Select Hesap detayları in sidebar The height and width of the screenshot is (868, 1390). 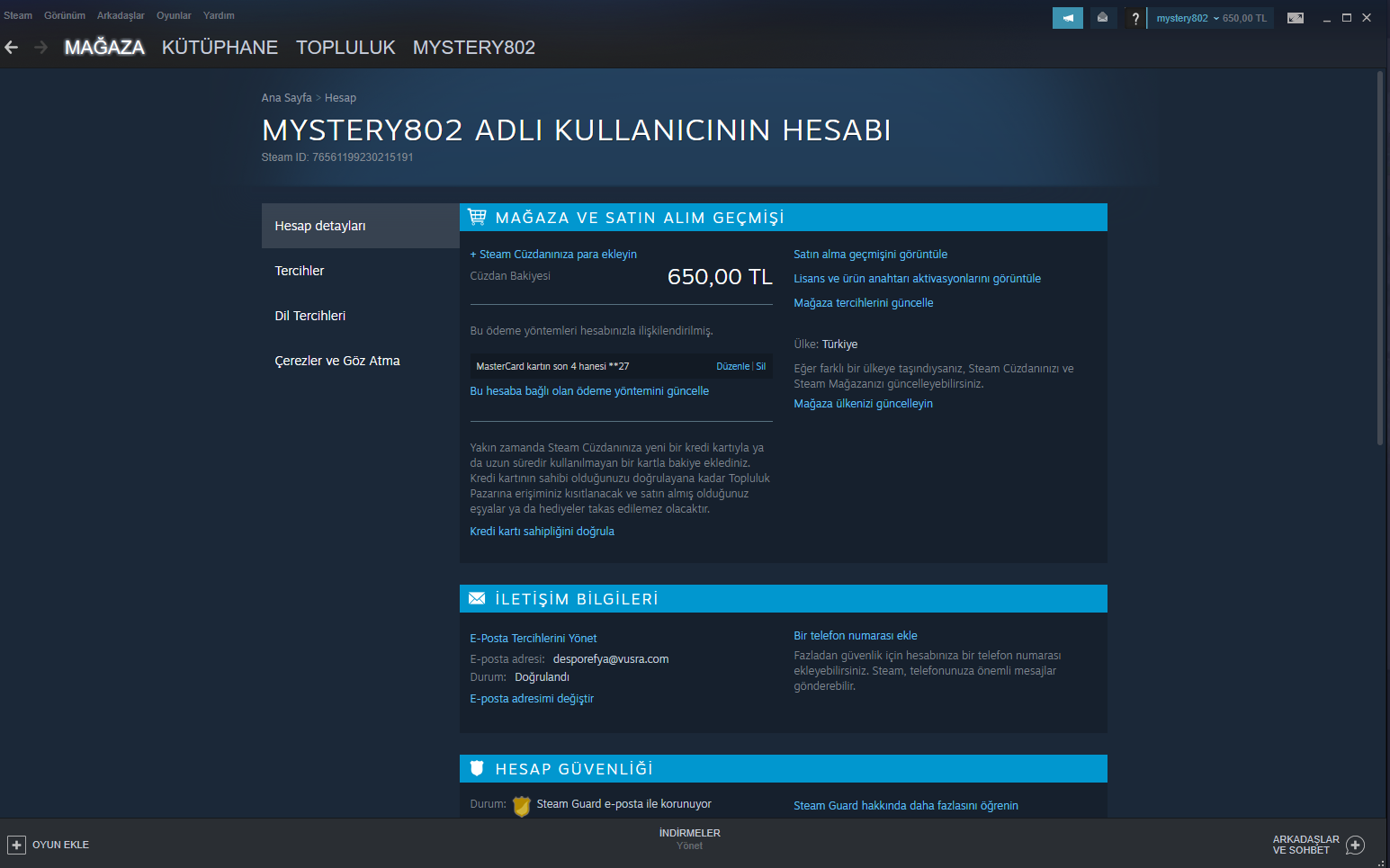tap(361, 226)
